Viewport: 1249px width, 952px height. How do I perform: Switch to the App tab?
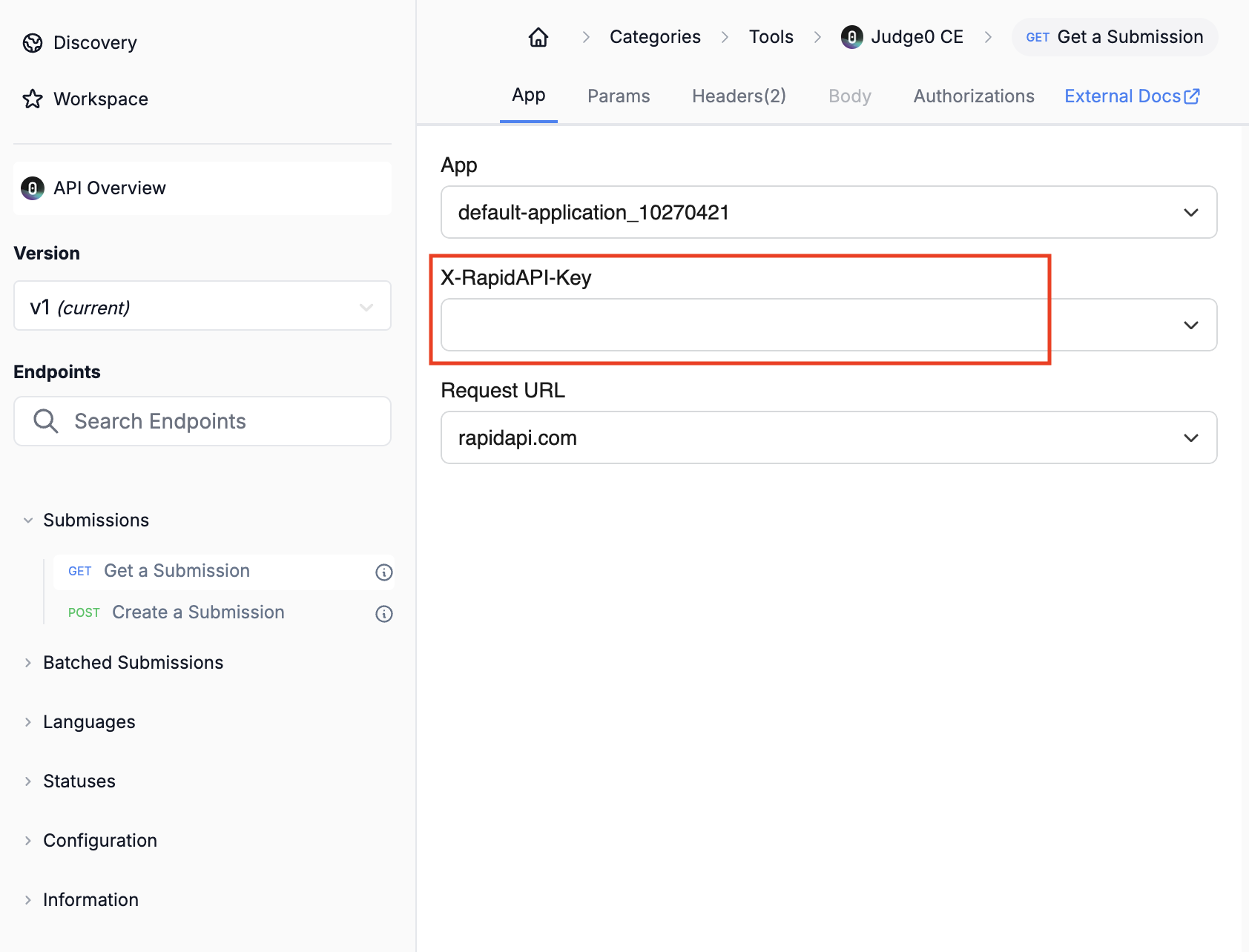pyautogui.click(x=529, y=96)
